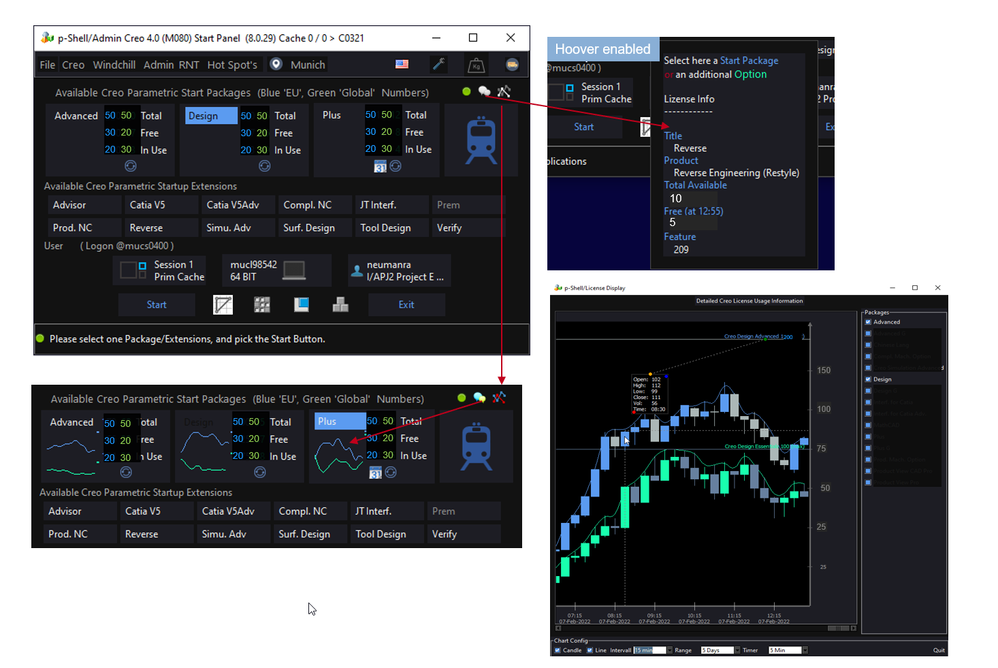Uncheck Design package in License Display
Image resolution: width=998 pixels, height=668 pixels.
pyautogui.click(x=868, y=379)
